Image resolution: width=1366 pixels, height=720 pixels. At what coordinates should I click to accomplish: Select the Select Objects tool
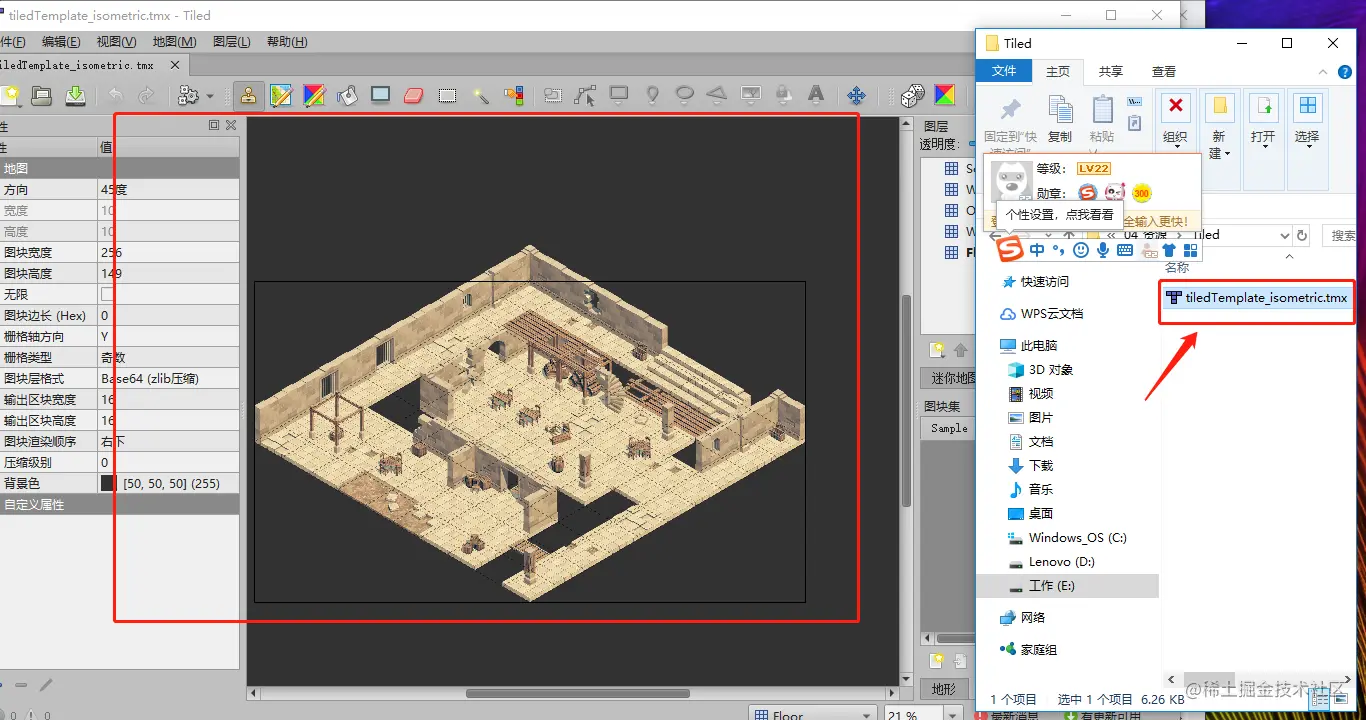pyautogui.click(x=553, y=96)
